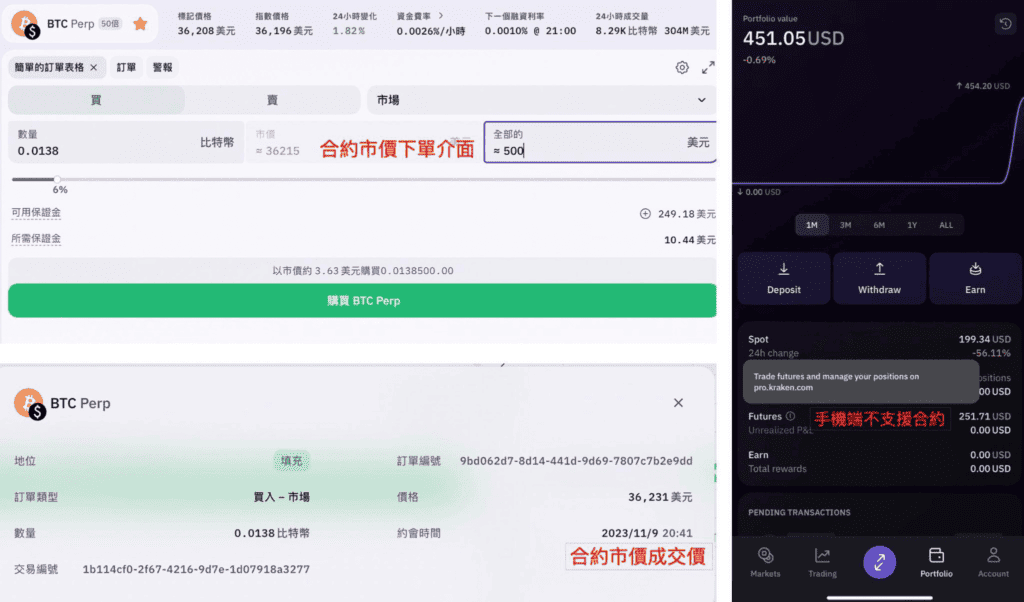Click the Futures balance 251.71 USD

click(x=984, y=416)
